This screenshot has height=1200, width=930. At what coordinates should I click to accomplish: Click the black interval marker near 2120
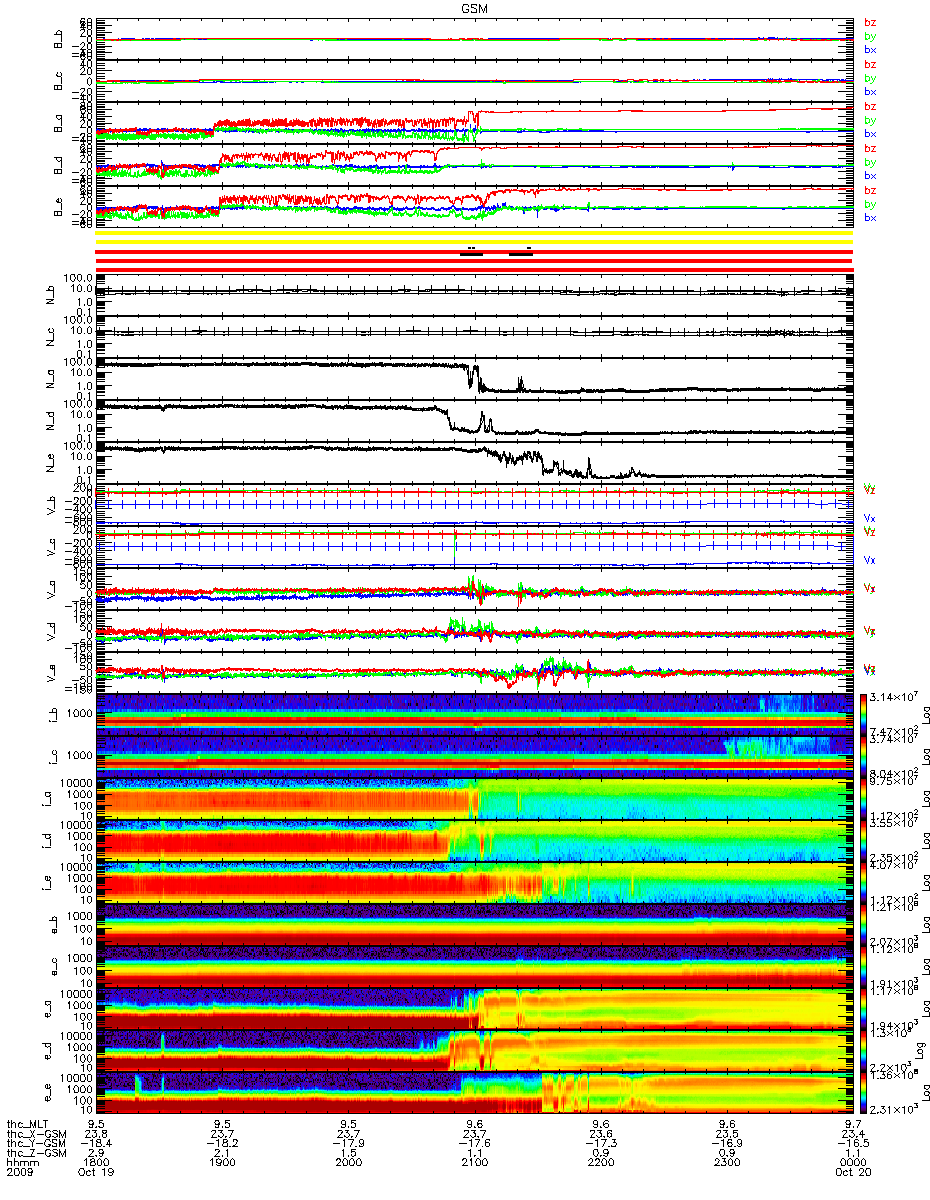(x=521, y=254)
